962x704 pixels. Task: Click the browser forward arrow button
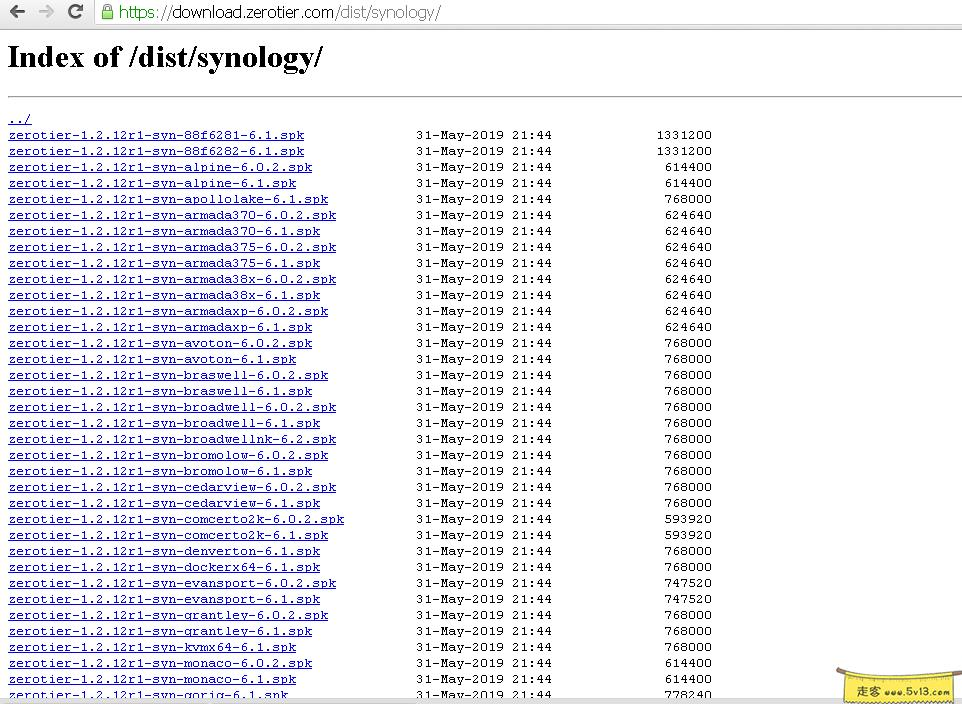45,12
